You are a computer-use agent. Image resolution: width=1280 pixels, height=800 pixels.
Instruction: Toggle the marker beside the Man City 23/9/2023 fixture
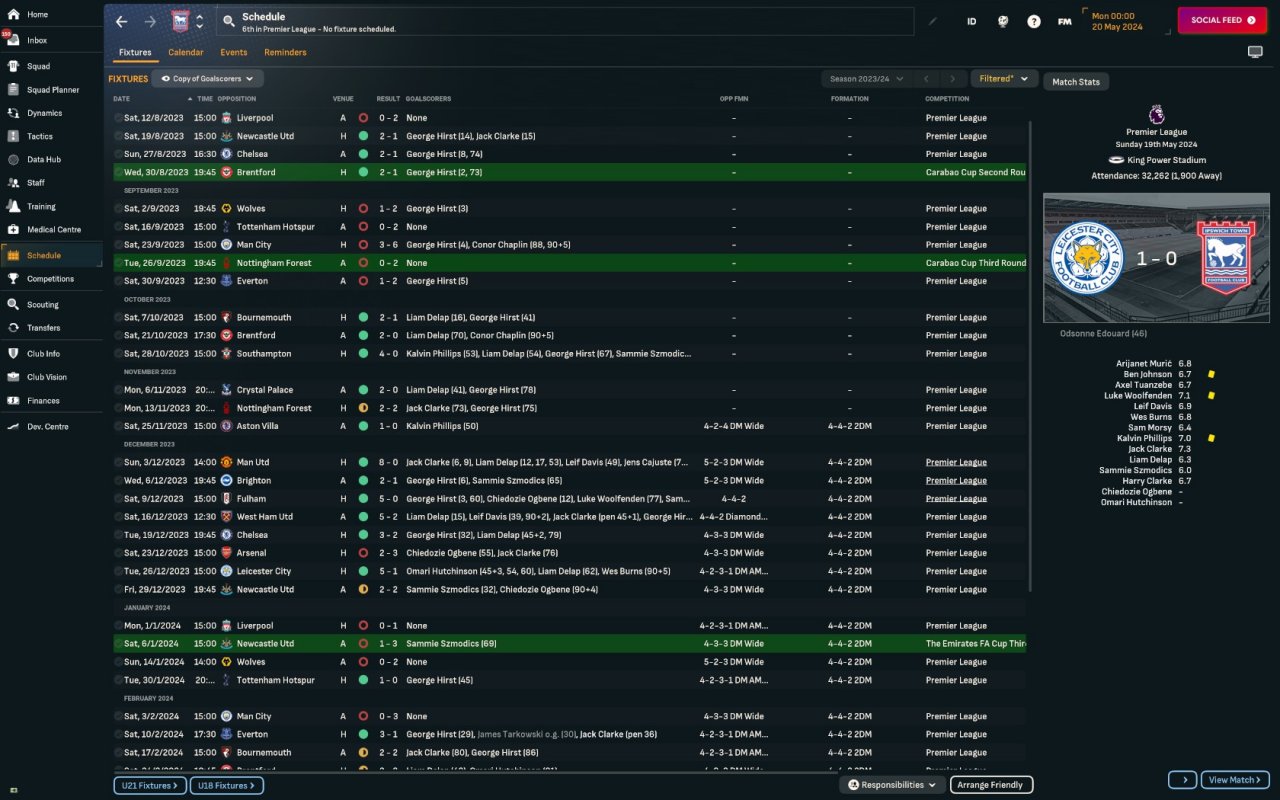(x=118, y=245)
